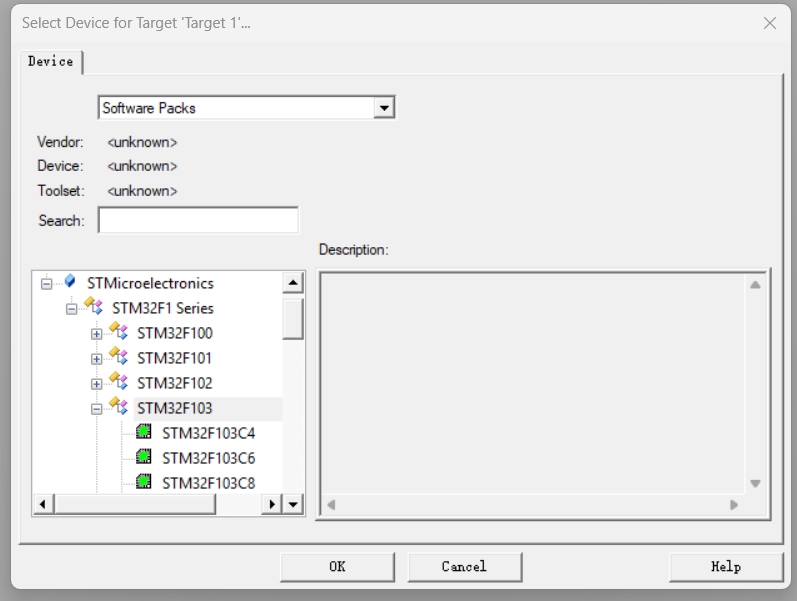797x601 pixels.
Task: Click into the Search input field
Action: pos(198,220)
